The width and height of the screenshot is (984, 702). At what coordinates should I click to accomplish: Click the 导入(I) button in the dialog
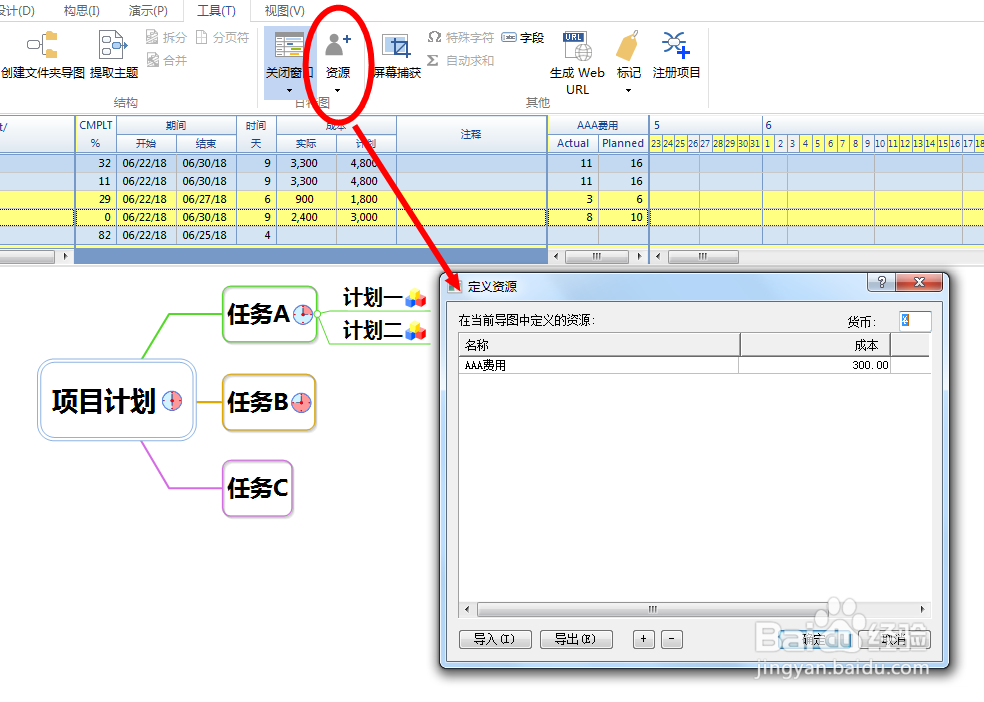point(495,640)
